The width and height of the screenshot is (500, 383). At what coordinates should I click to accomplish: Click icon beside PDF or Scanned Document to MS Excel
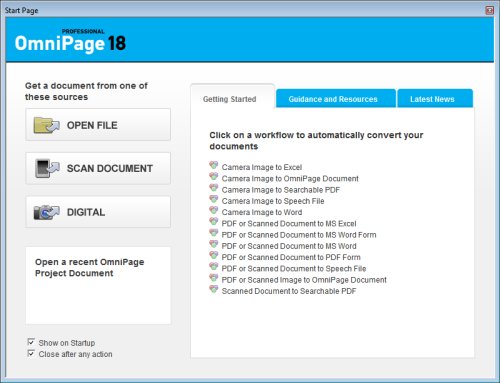pos(213,222)
